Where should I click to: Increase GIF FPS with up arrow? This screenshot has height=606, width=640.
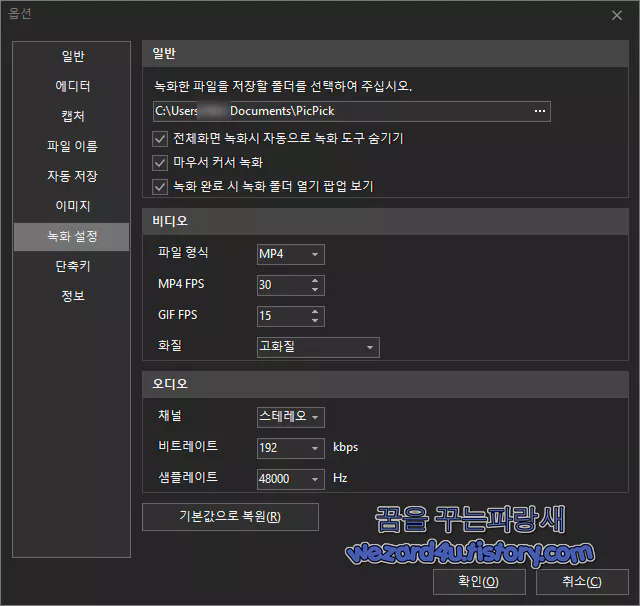pyautogui.click(x=315, y=312)
